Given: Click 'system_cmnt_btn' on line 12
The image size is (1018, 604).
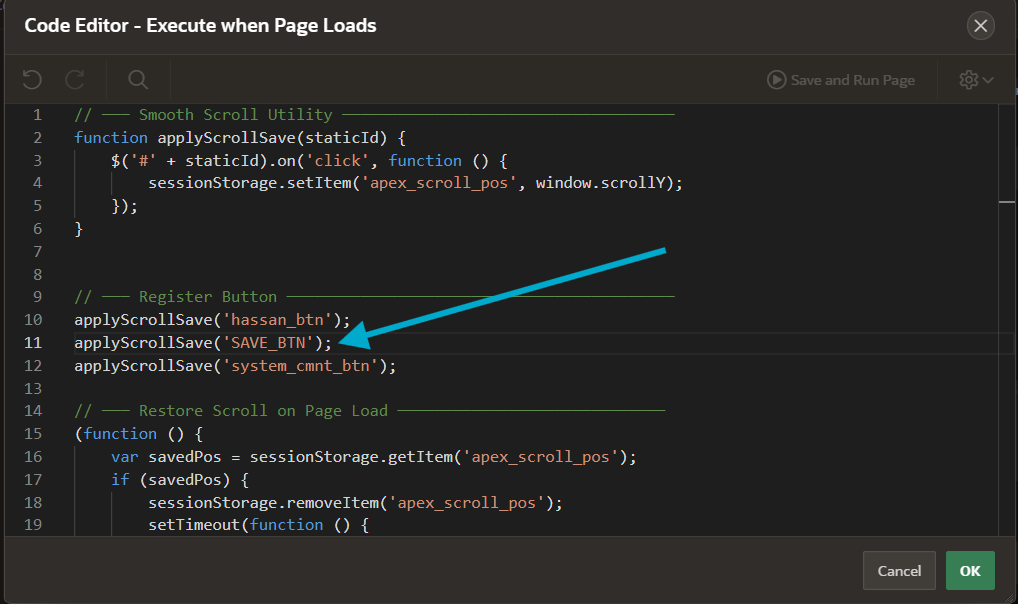Looking at the screenshot, I should (302, 365).
